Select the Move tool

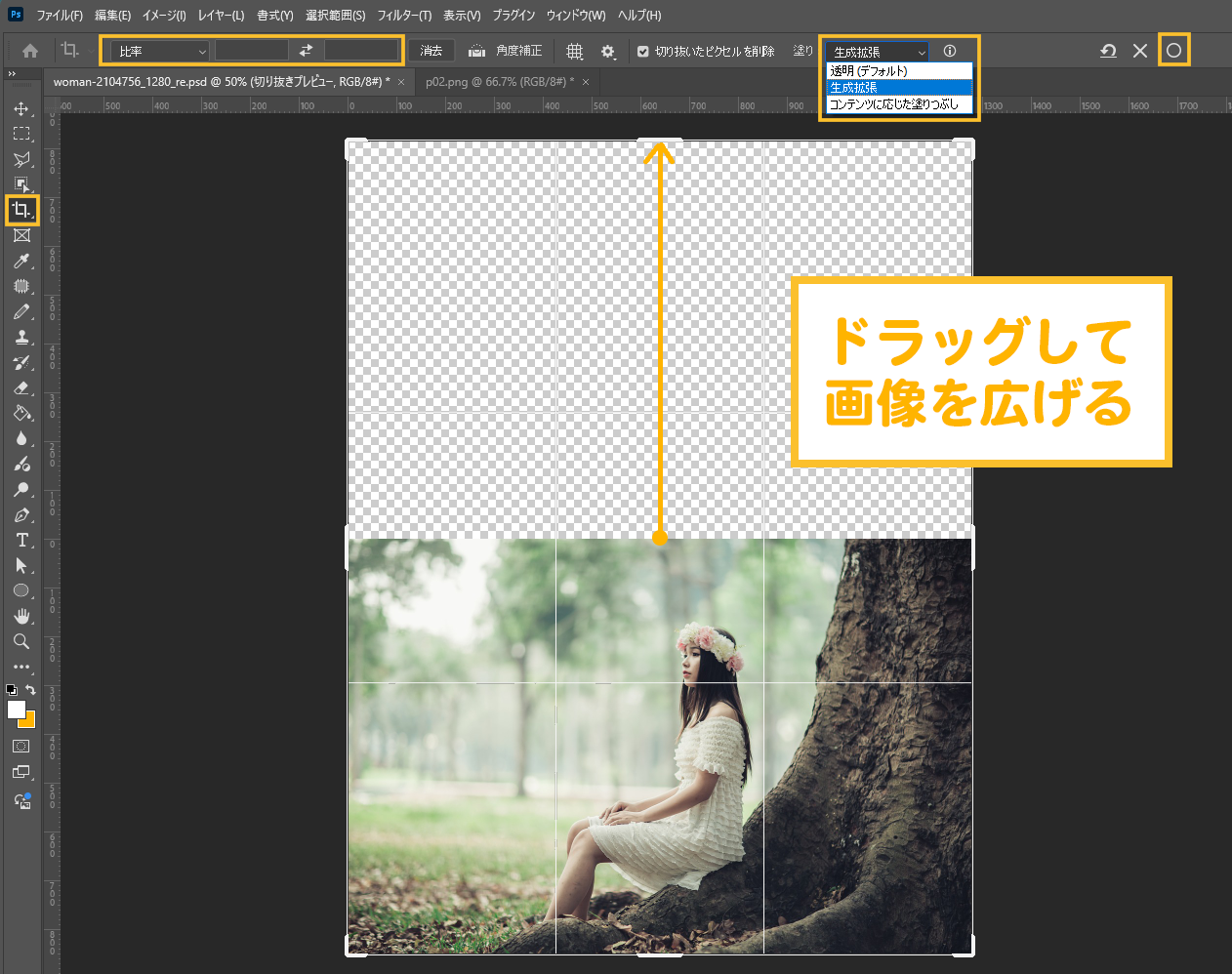pyautogui.click(x=21, y=108)
